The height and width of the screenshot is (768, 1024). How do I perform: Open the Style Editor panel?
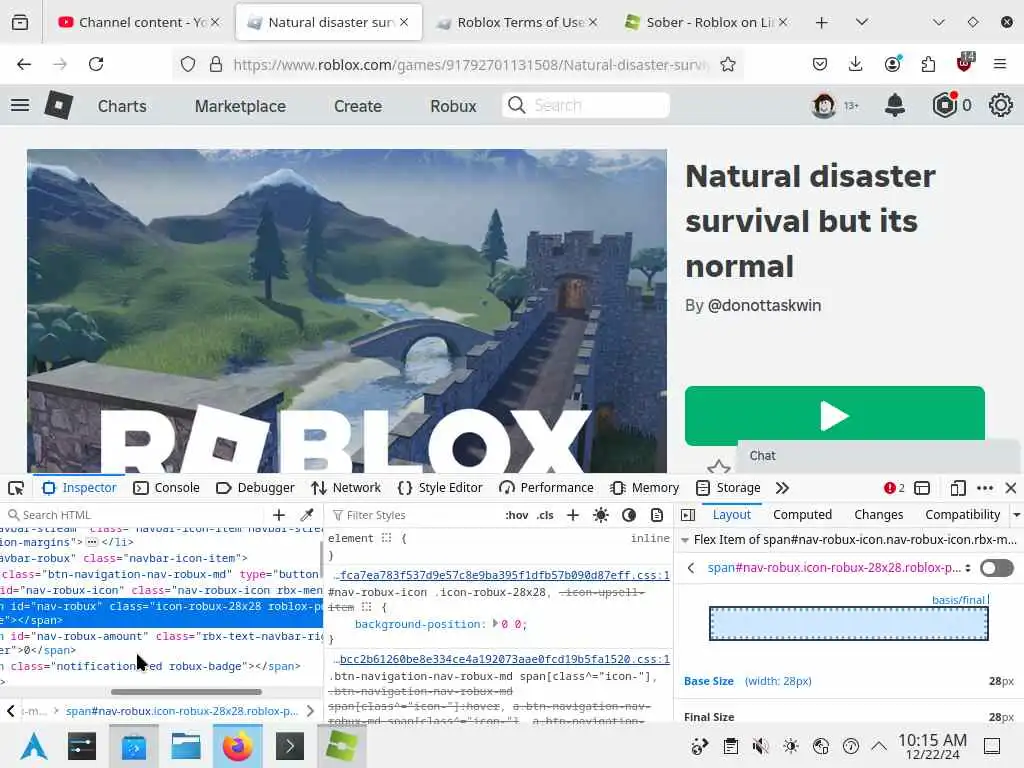tap(440, 488)
